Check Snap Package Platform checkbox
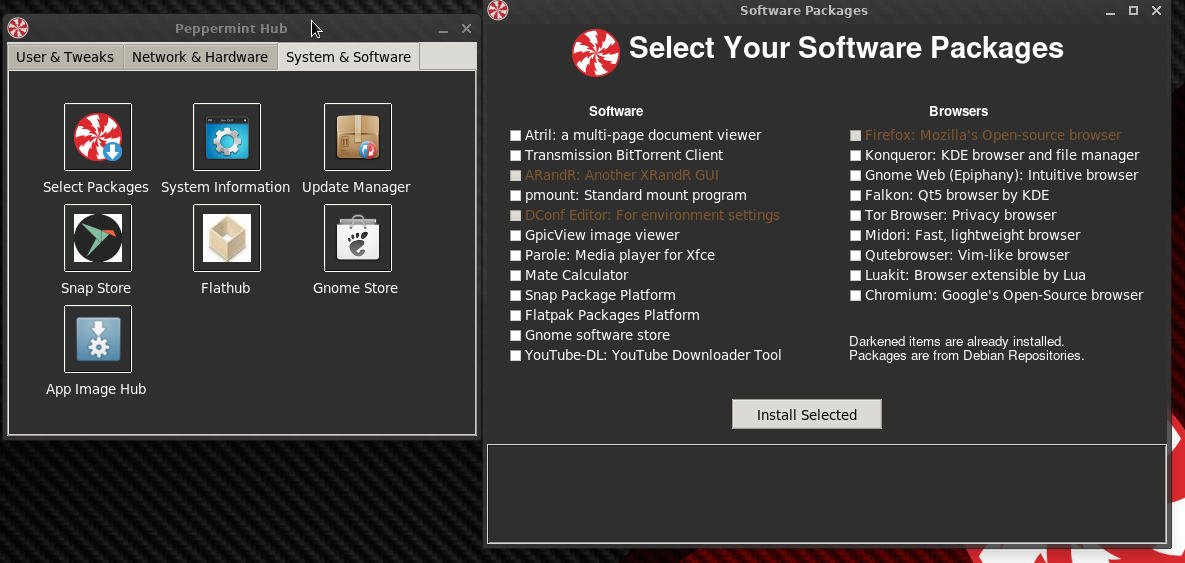1185x563 pixels. tap(515, 295)
